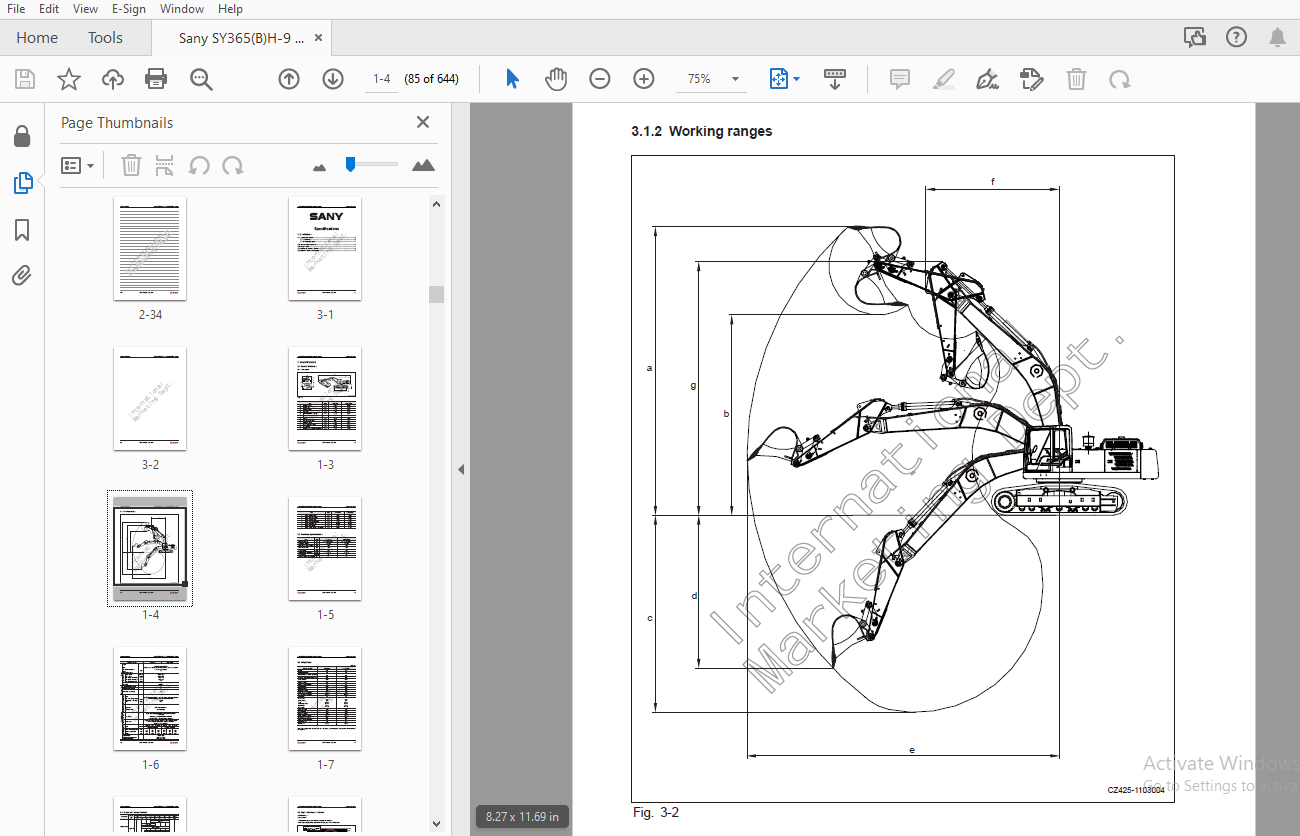Click the page number input field
The image size is (1300, 836).
pos(381,79)
